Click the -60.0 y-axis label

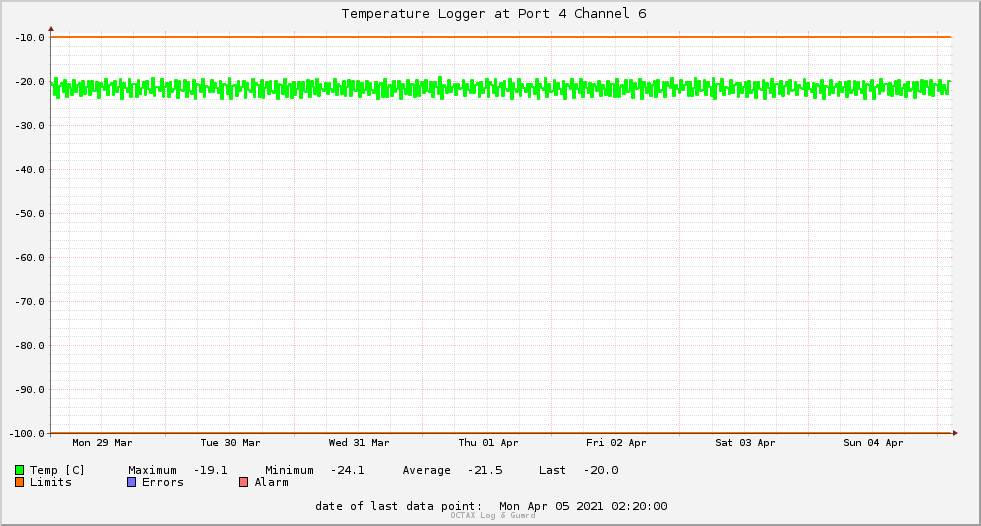point(29,258)
